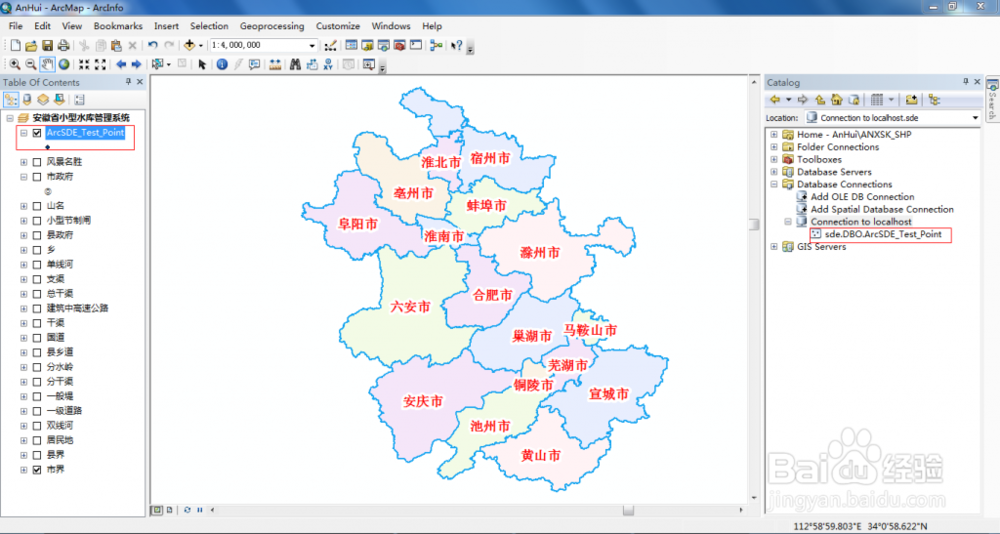Open the ArcToolbox red toolbox icon

click(x=400, y=45)
